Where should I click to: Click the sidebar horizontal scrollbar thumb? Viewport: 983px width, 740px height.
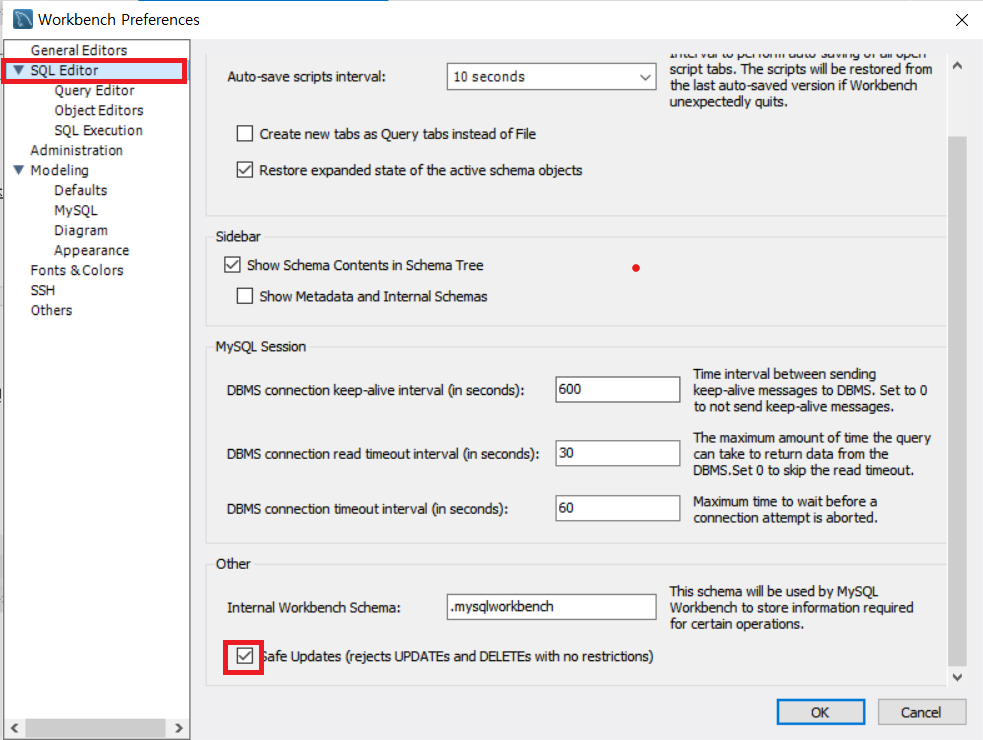point(95,728)
